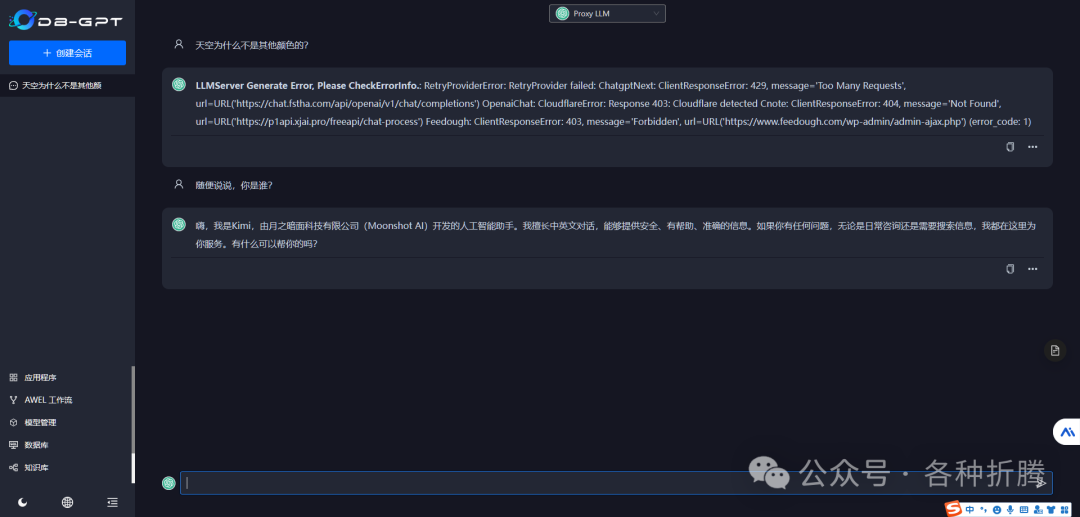This screenshot has height=517, width=1080.
Task: Click user avatar beside 随便说说,你是谁?
Action: point(179,184)
